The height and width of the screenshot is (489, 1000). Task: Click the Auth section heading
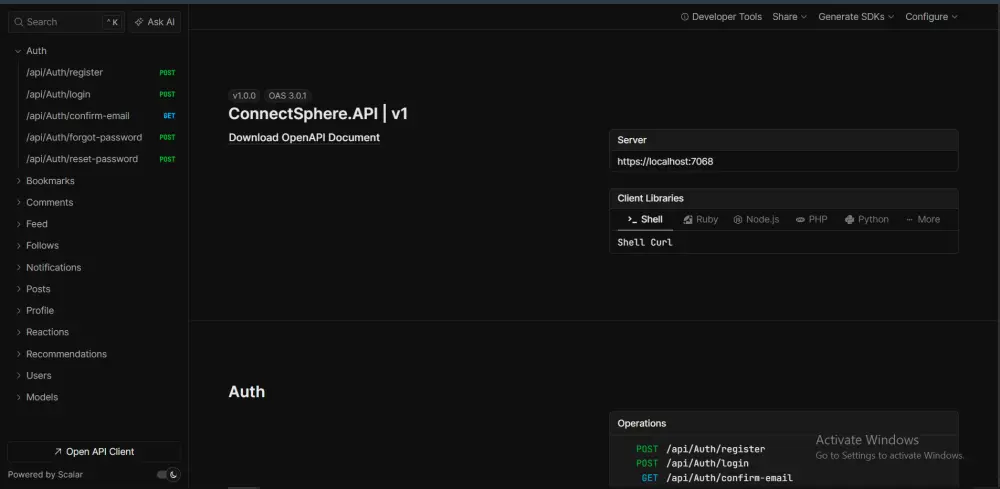click(x=247, y=391)
